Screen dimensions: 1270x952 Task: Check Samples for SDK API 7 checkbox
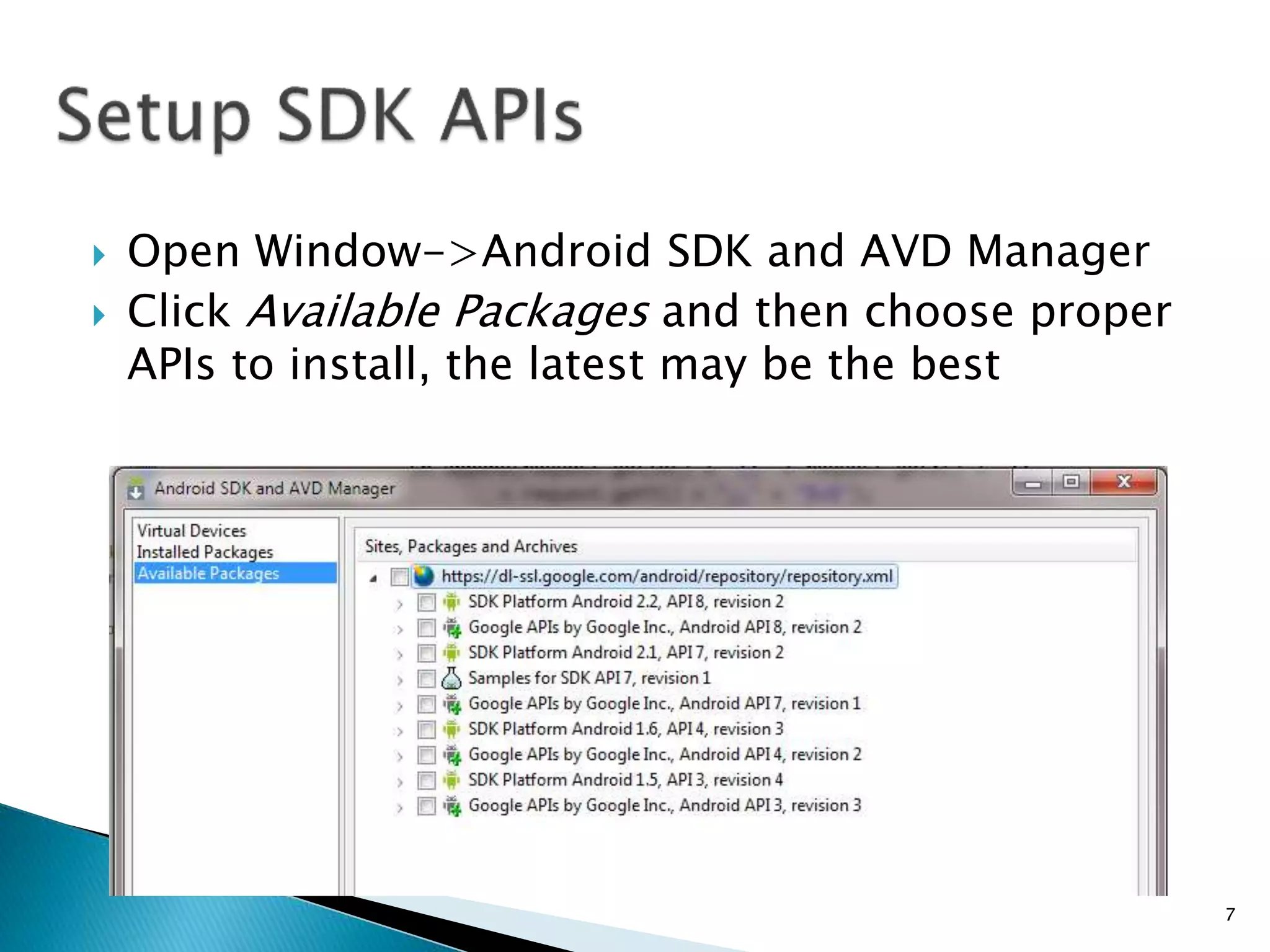[x=426, y=679]
